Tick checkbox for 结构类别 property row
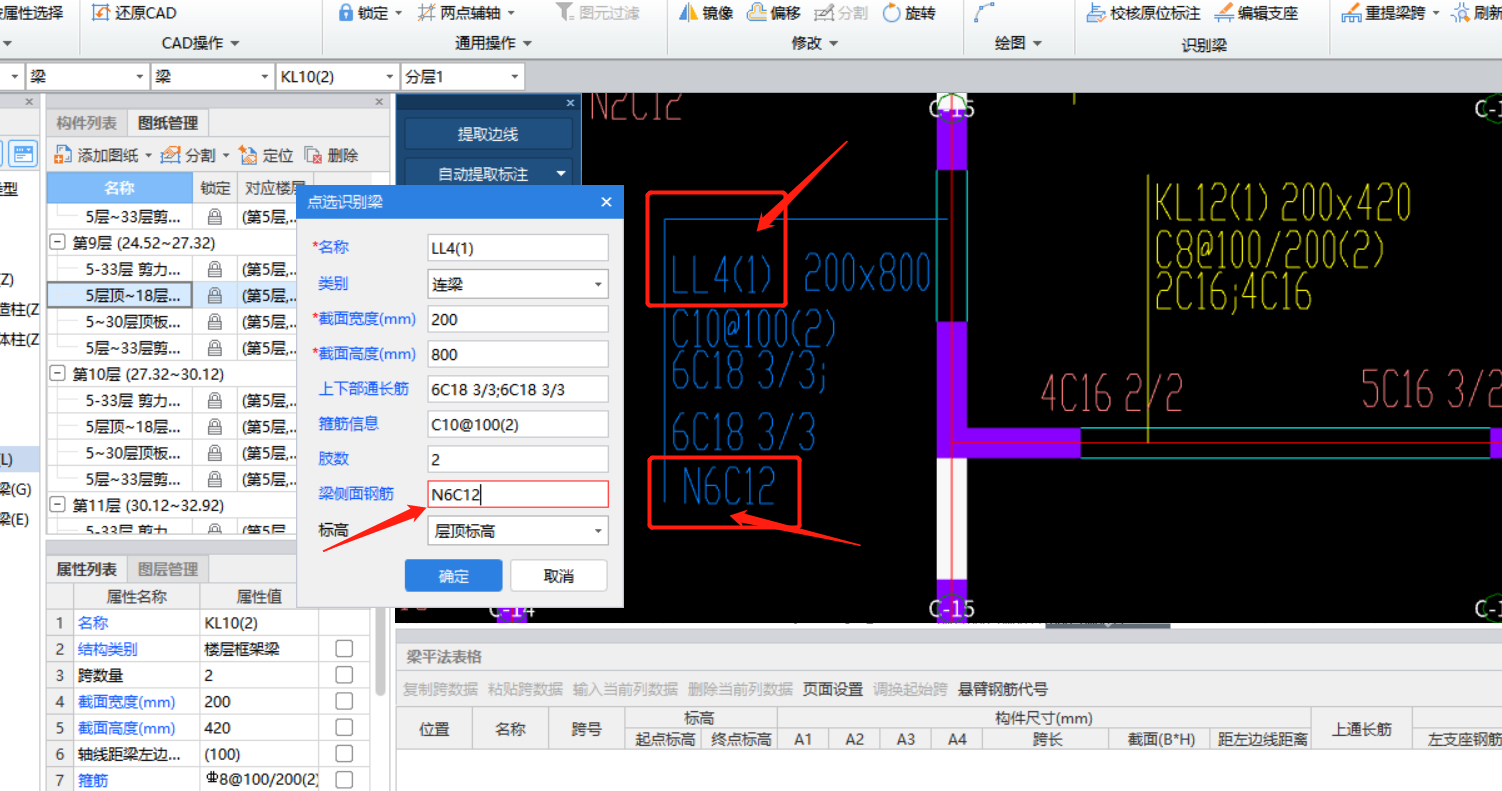1502x791 pixels. (x=344, y=649)
